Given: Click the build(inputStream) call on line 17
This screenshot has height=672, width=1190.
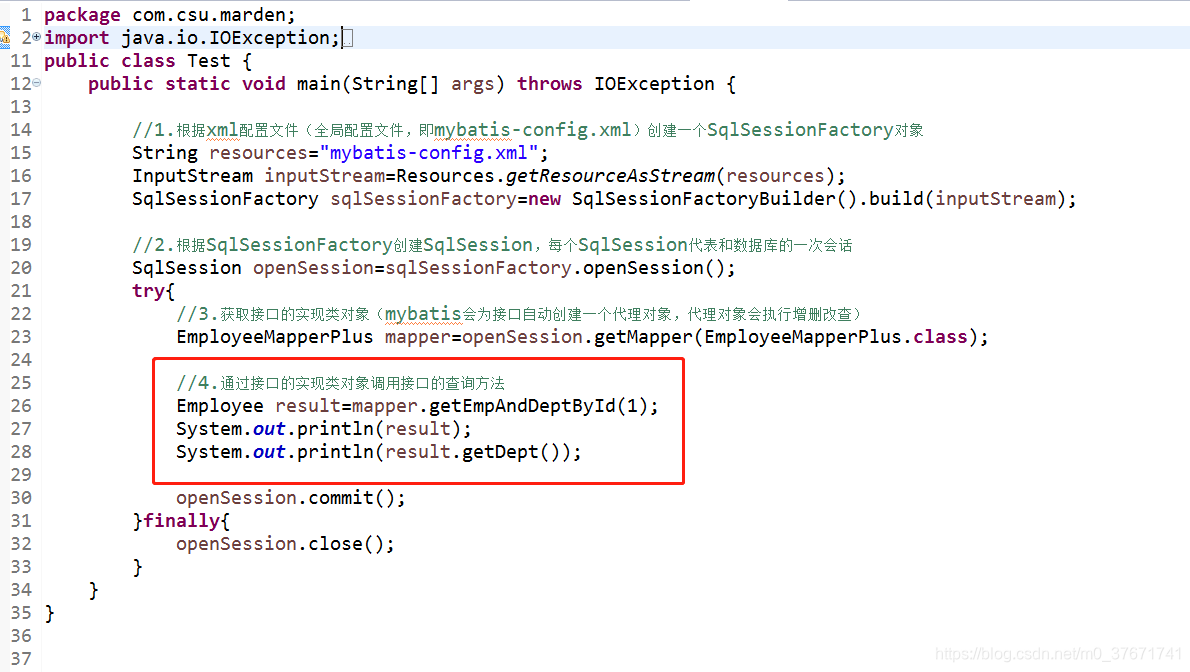Looking at the screenshot, I should click(967, 199).
